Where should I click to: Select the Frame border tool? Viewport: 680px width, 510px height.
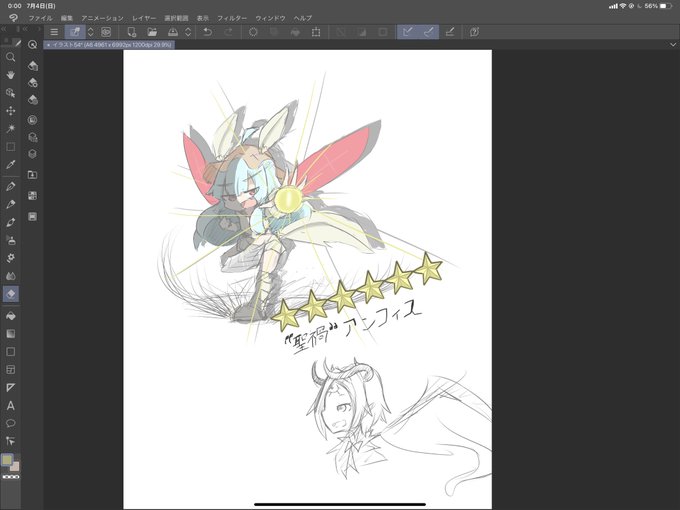coord(11,369)
